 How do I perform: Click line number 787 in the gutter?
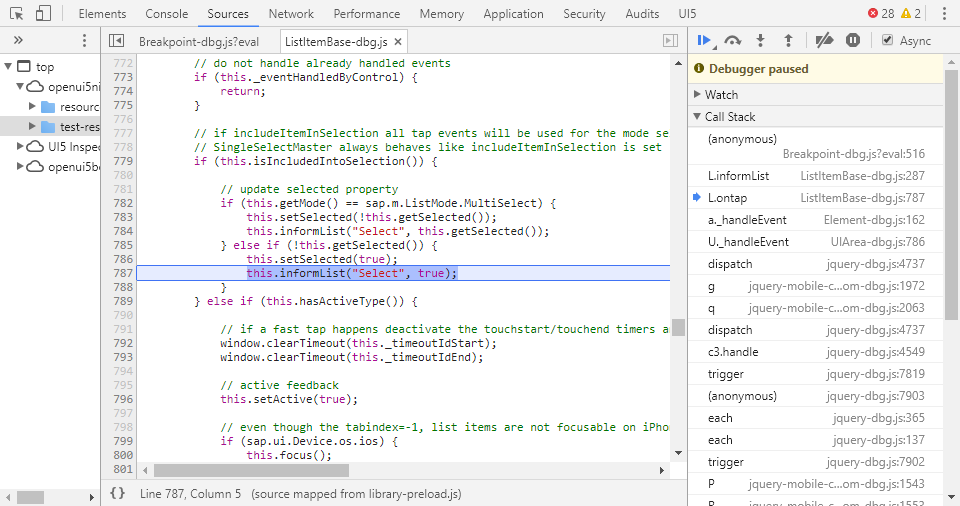click(x=123, y=273)
